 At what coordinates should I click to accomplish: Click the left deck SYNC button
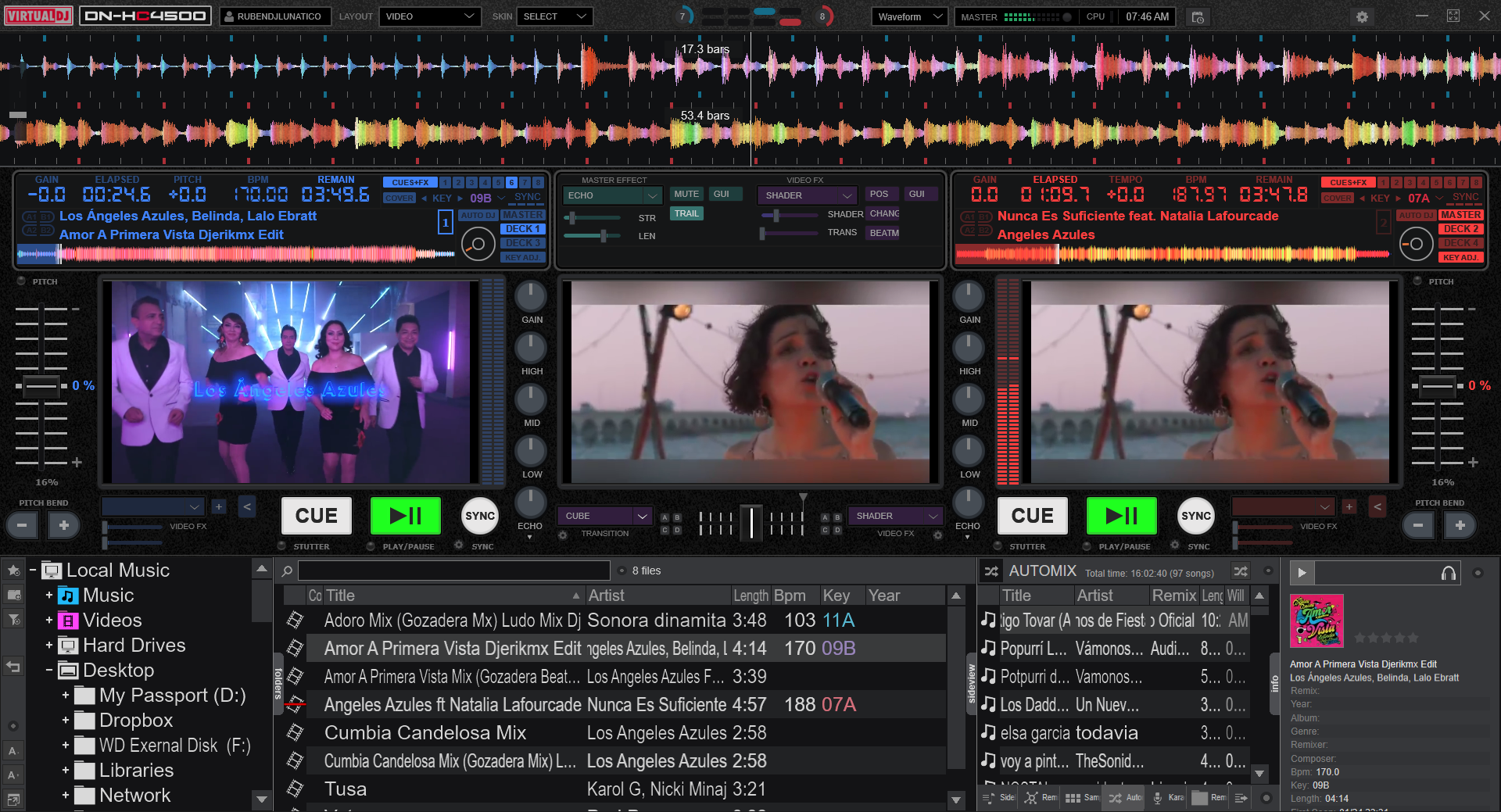tap(480, 516)
